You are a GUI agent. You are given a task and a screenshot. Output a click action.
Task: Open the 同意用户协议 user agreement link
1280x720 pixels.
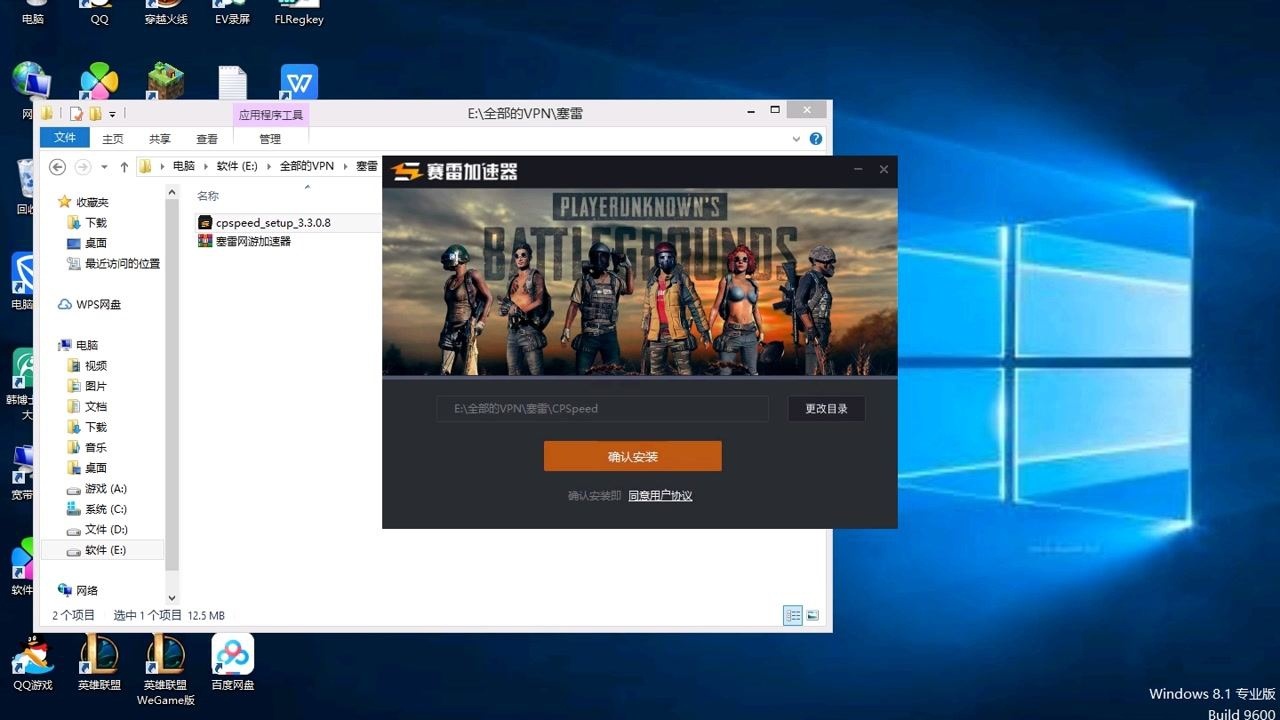[x=660, y=496]
